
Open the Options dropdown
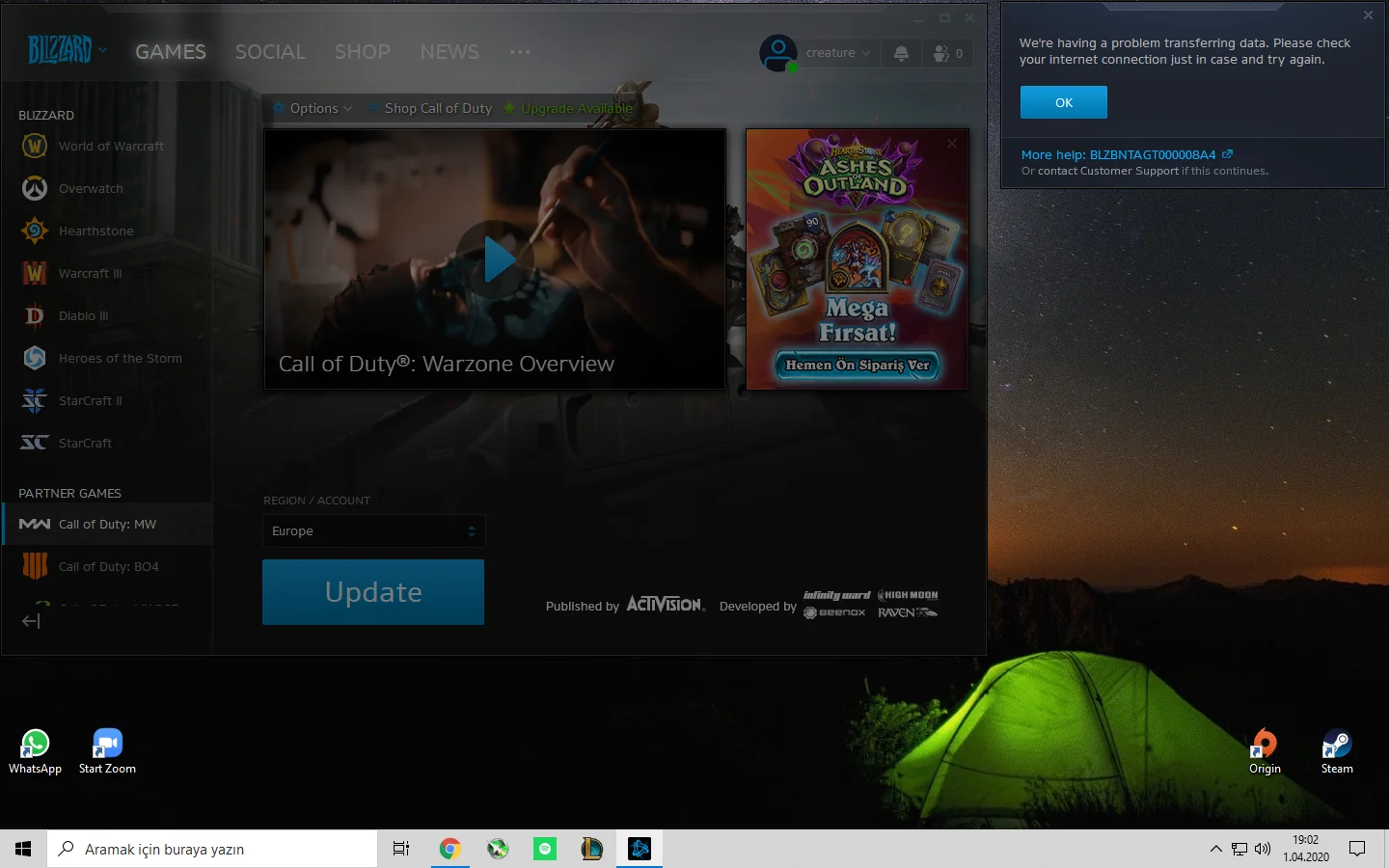pyautogui.click(x=313, y=108)
